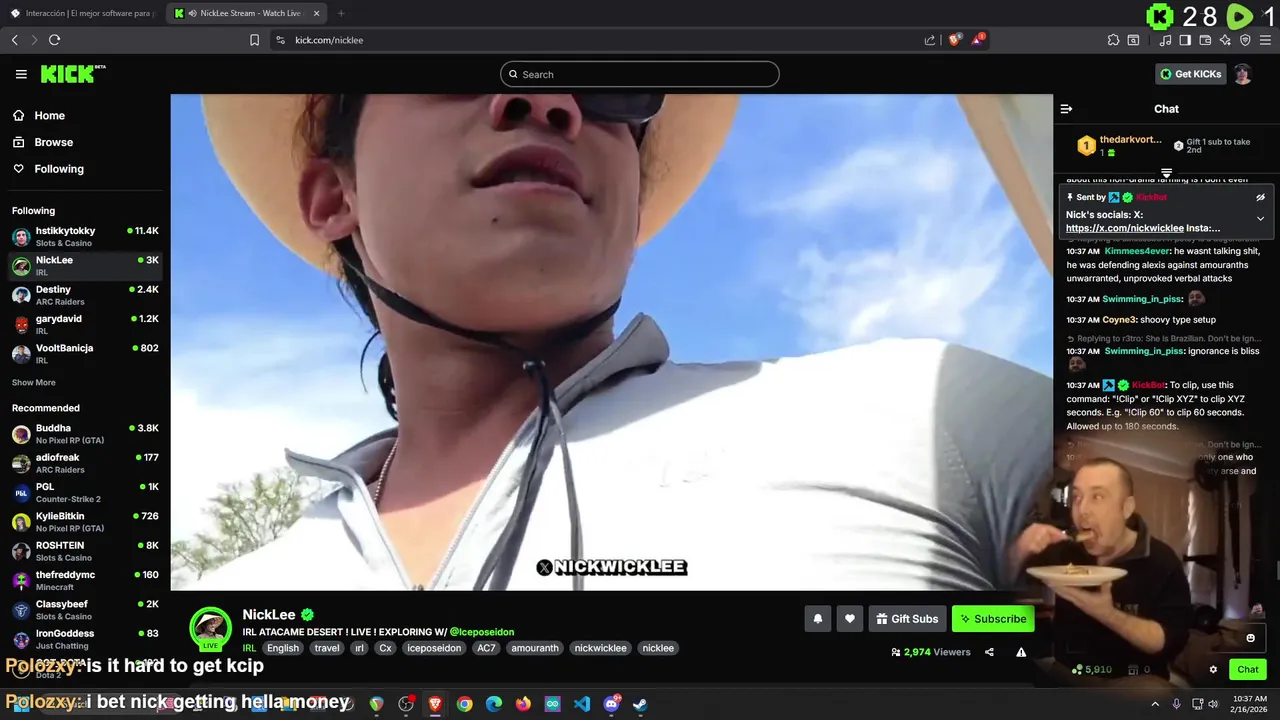
Task: Open the Kick hamburger menu
Action: [x=21, y=74]
